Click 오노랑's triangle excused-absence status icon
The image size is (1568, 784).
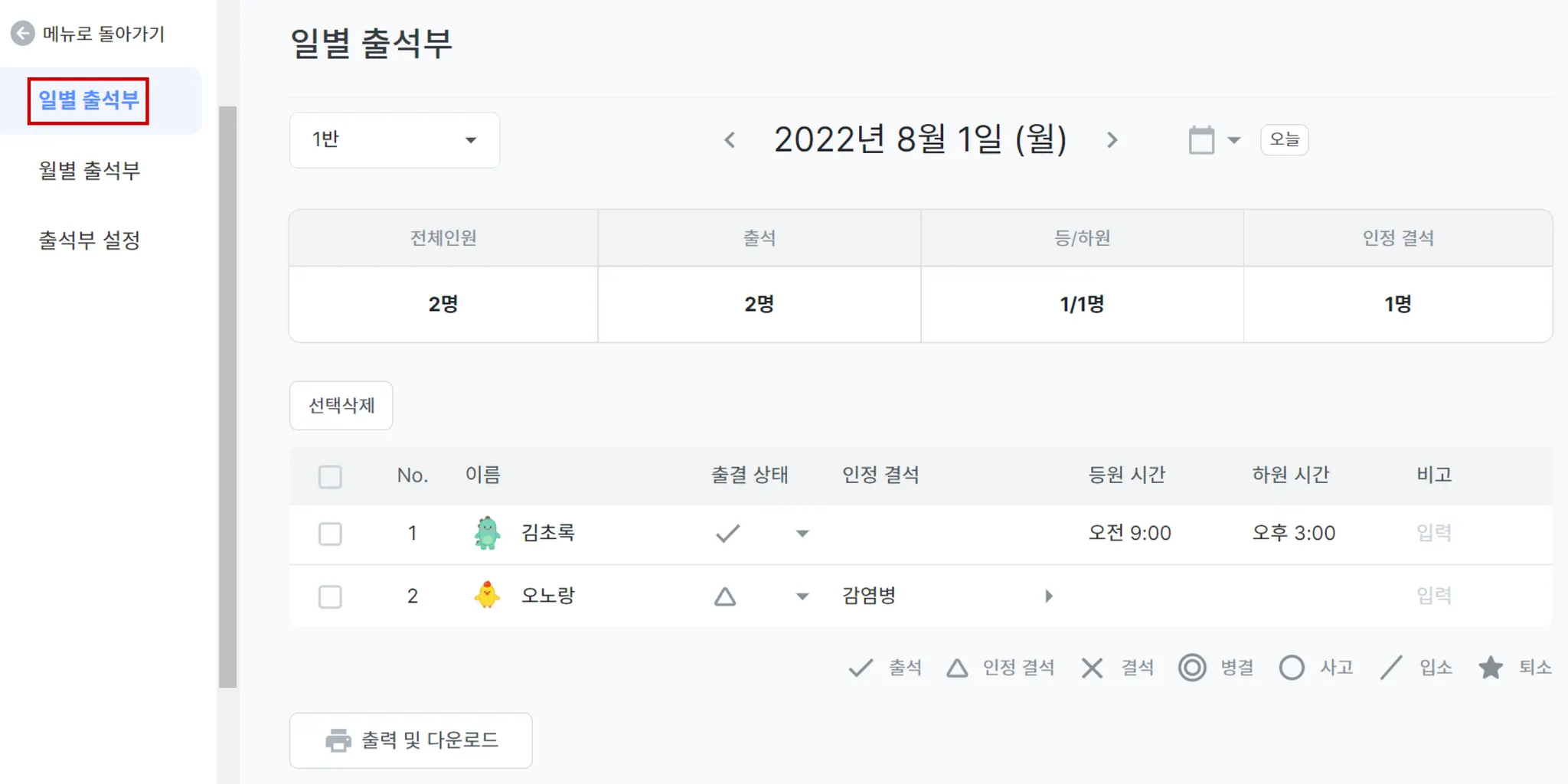pos(725,596)
